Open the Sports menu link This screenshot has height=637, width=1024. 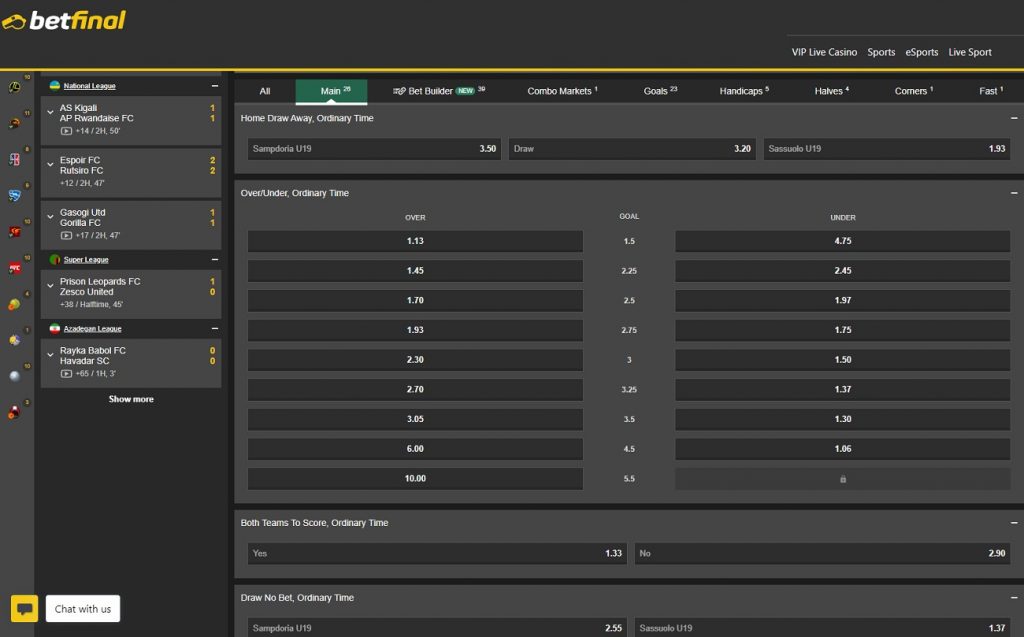(881, 52)
